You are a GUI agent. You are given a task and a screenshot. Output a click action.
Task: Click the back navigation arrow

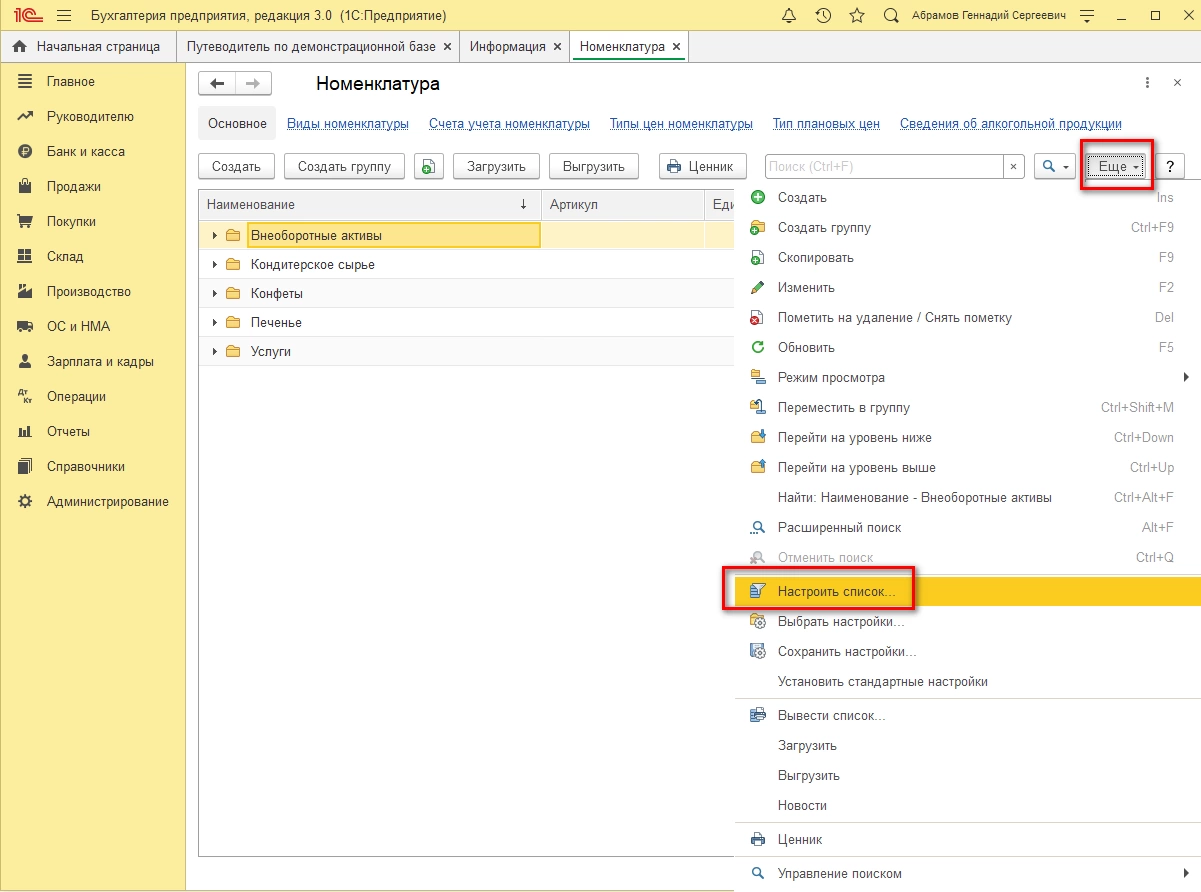[x=217, y=84]
